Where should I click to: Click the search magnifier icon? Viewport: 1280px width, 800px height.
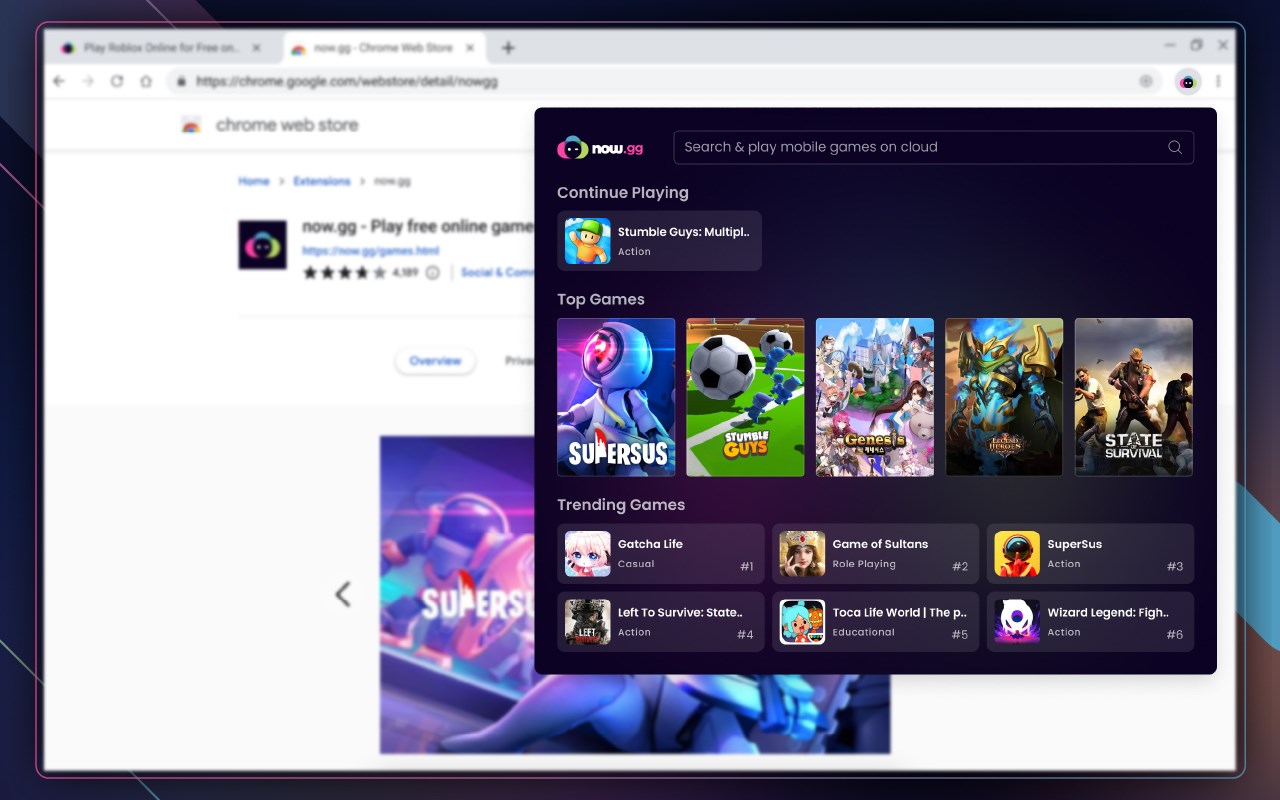1175,147
